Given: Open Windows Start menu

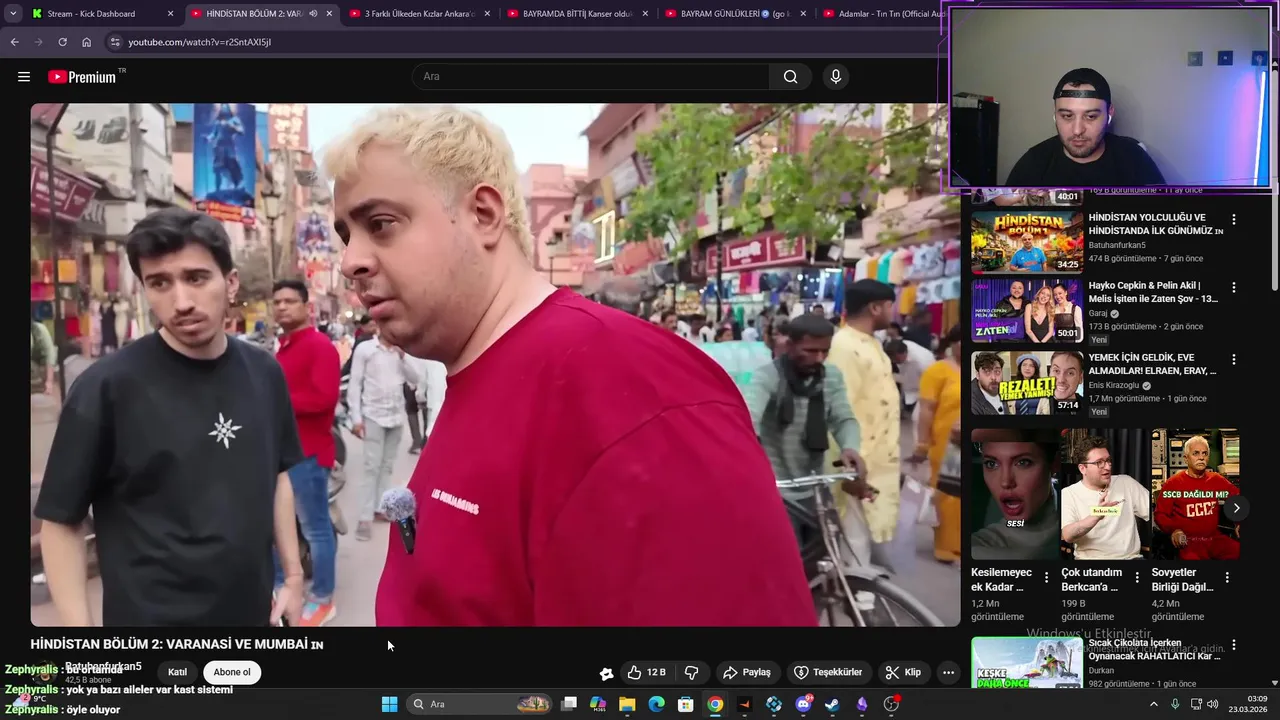Looking at the screenshot, I should point(389,704).
